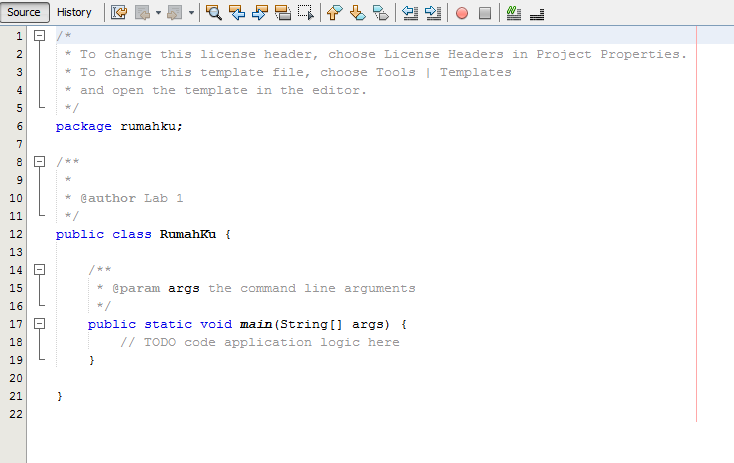Stop Macro Recording square button
The image size is (734, 463).
pos(485,13)
